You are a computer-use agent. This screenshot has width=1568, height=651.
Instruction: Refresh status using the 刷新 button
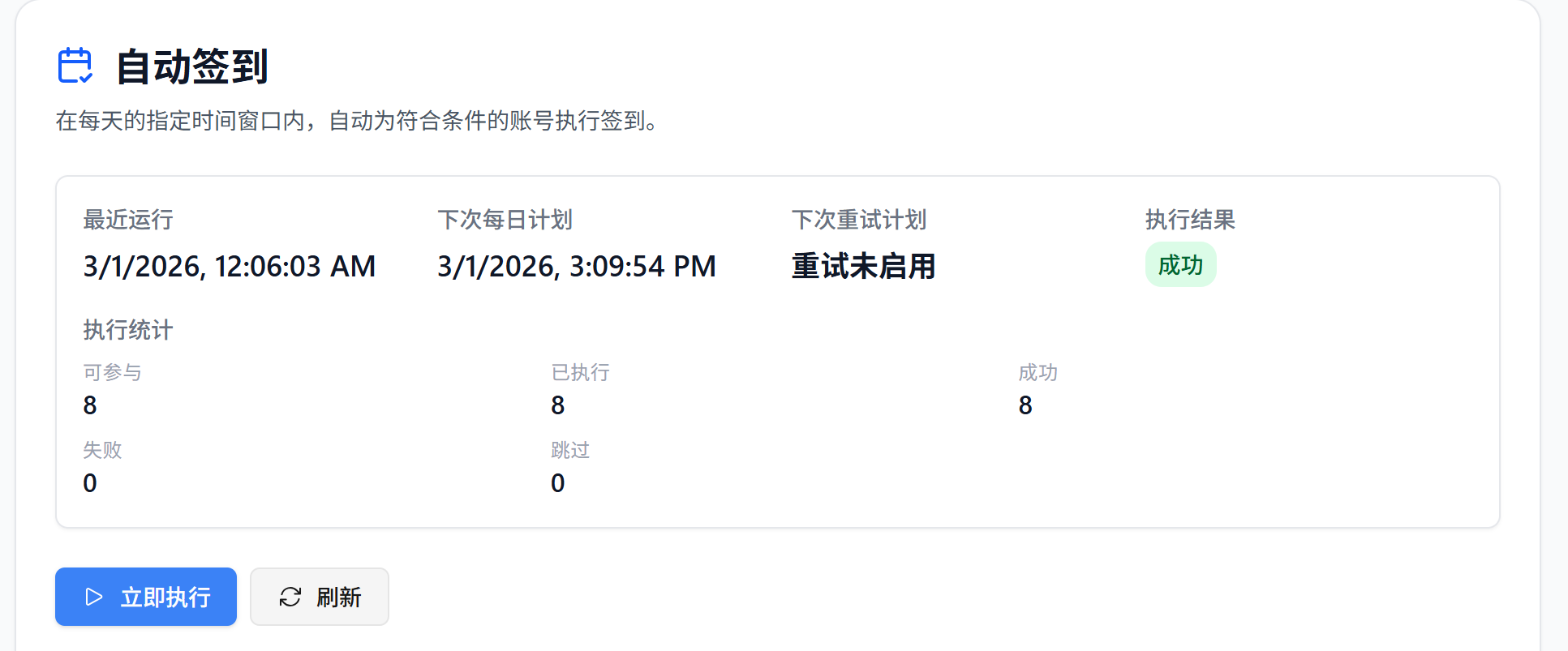pyautogui.click(x=320, y=597)
